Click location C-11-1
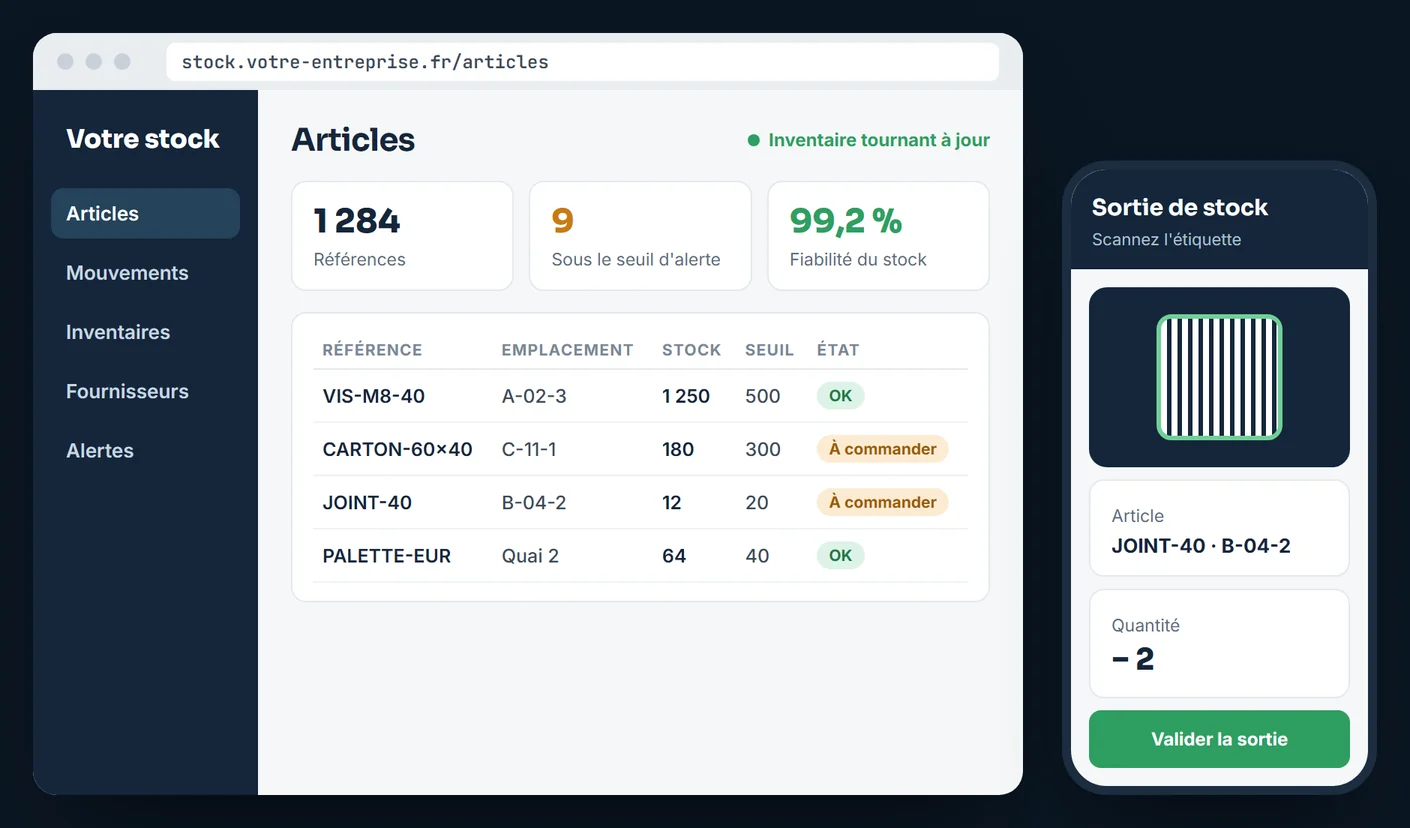 (x=529, y=449)
